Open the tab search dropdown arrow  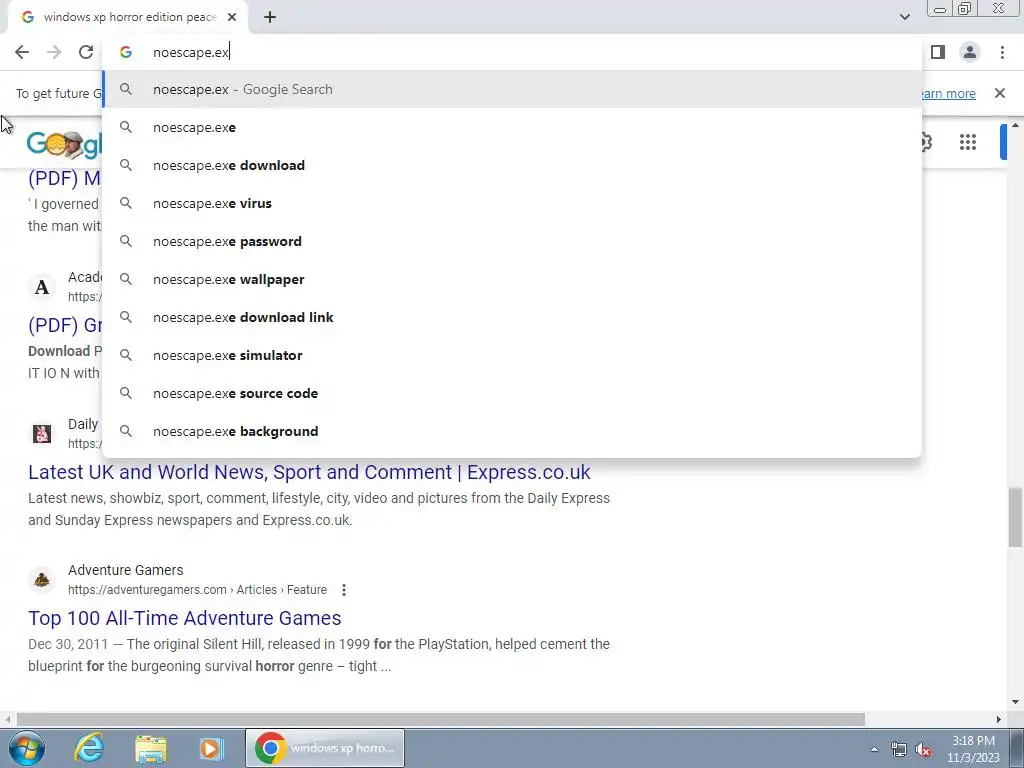[904, 17]
